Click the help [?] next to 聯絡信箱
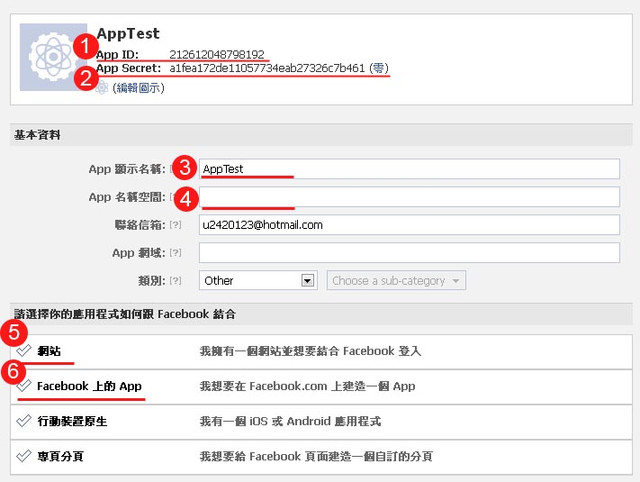This screenshot has width=640, height=482. click(x=175, y=225)
